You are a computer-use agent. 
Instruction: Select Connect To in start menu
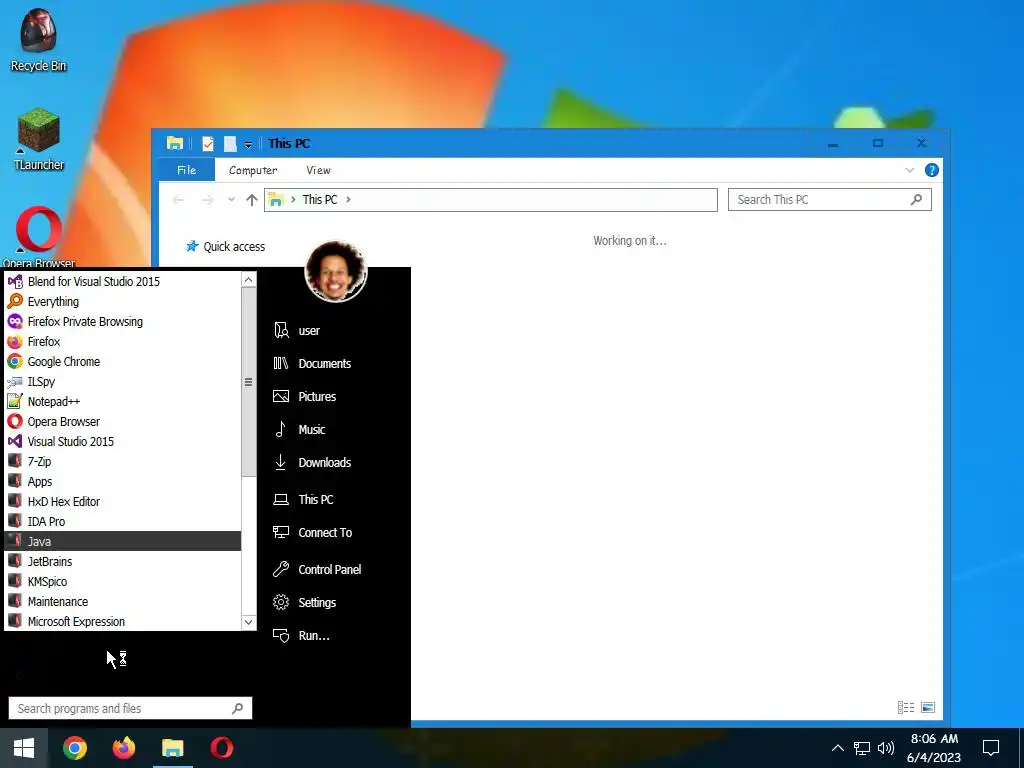[x=336, y=533]
